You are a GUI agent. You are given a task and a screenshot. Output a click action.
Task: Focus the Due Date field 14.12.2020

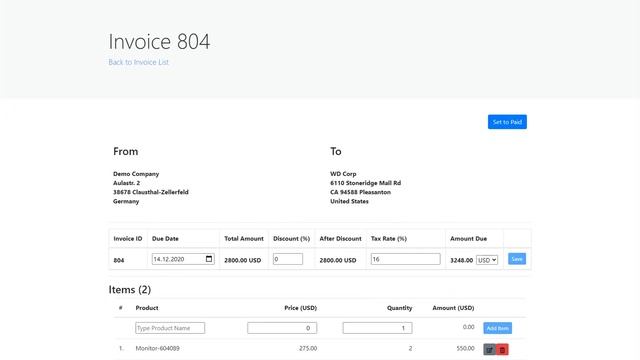pos(183,259)
